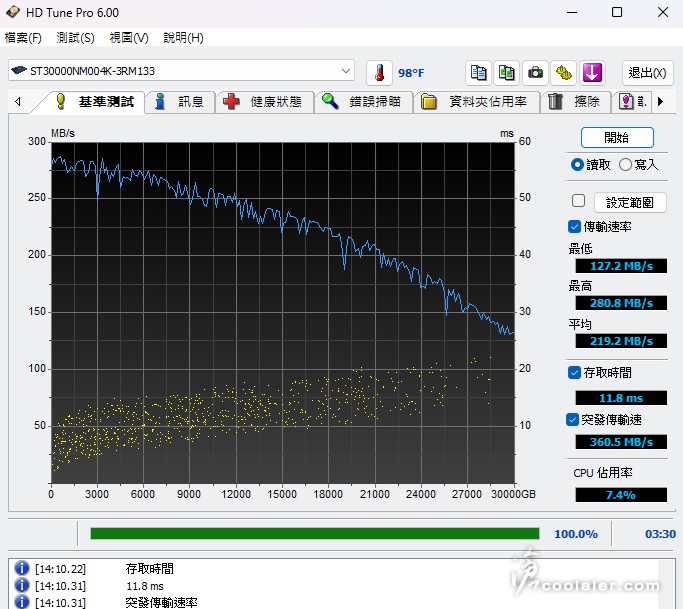Click the 7.4% CPU usage value
Viewport: 683px width, 609px height.
pyautogui.click(x=621, y=495)
